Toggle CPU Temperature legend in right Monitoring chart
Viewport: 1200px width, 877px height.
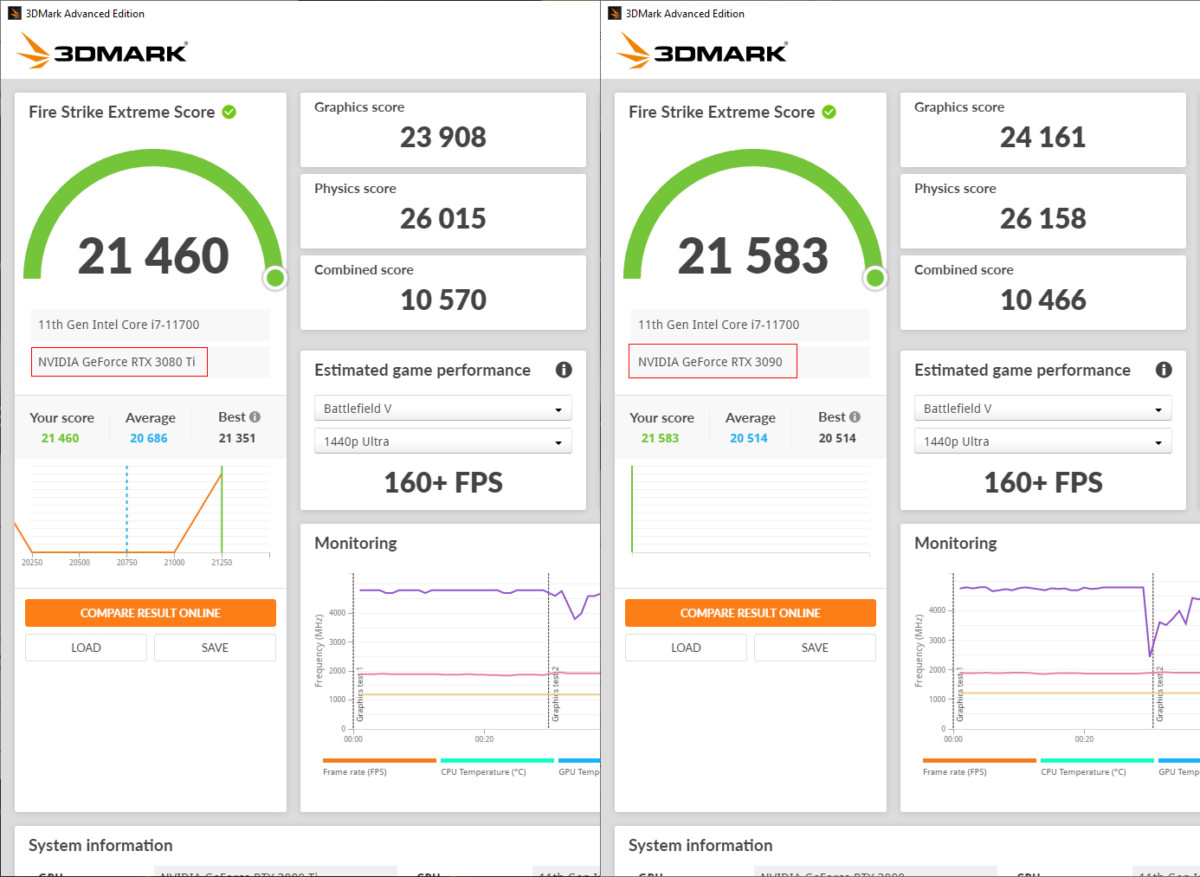(1097, 766)
